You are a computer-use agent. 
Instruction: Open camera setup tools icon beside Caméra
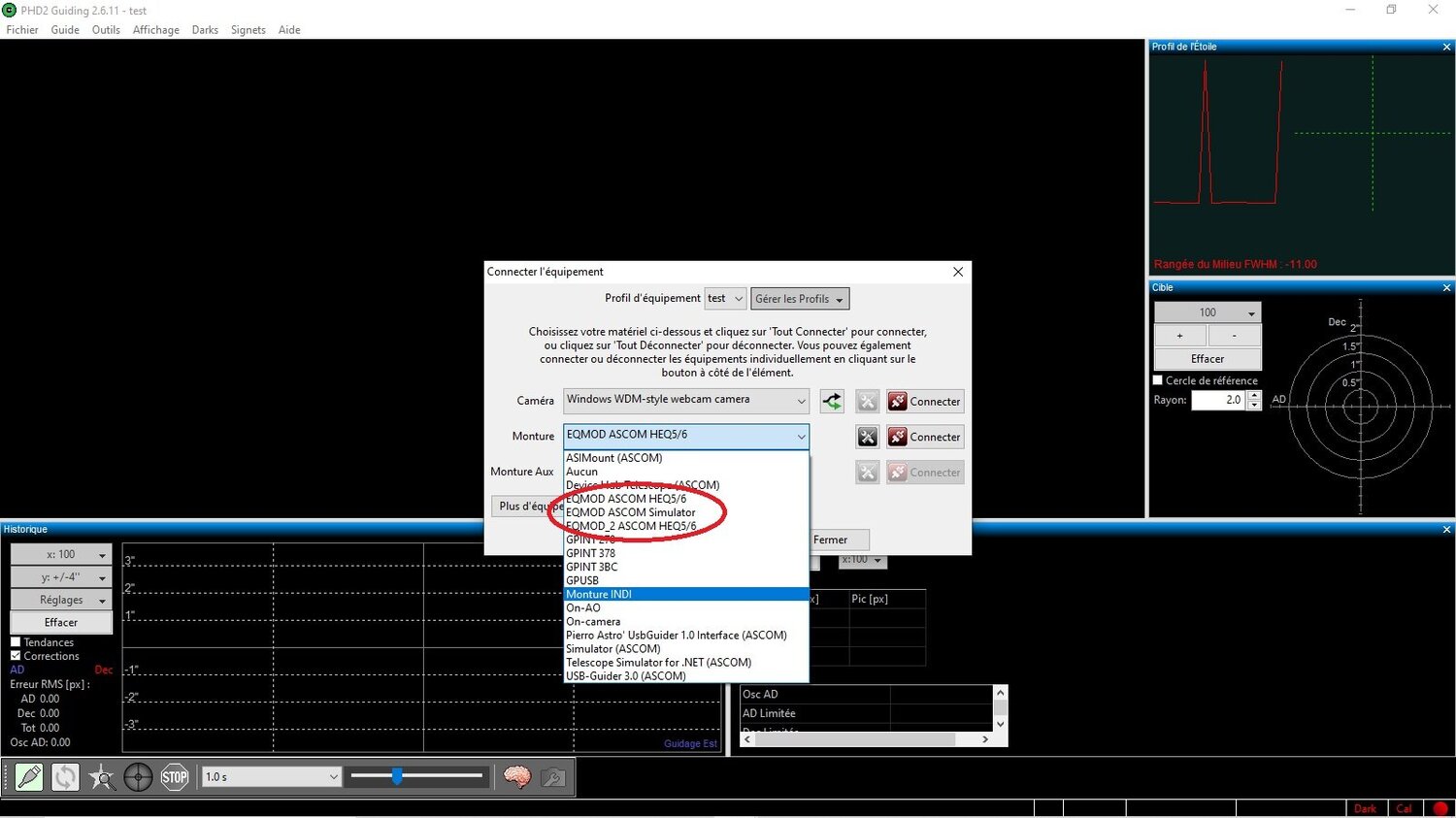click(868, 401)
